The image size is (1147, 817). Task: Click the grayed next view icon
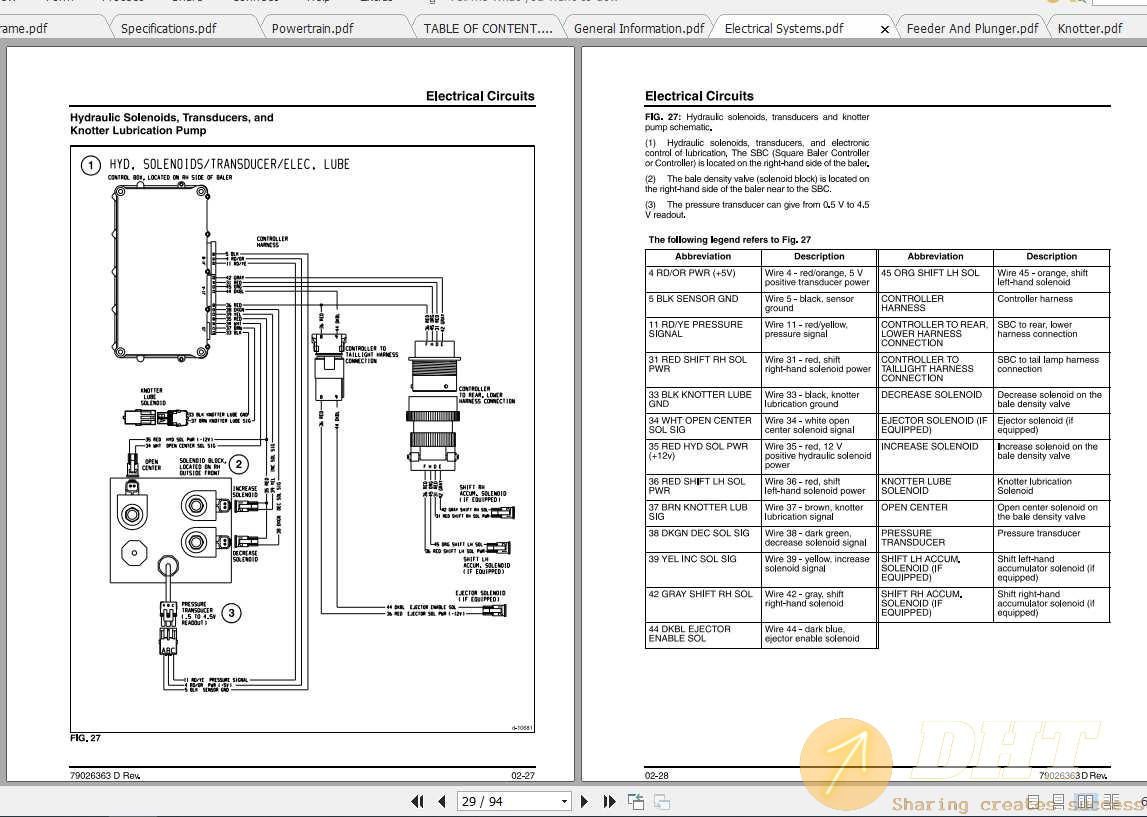coord(662,802)
